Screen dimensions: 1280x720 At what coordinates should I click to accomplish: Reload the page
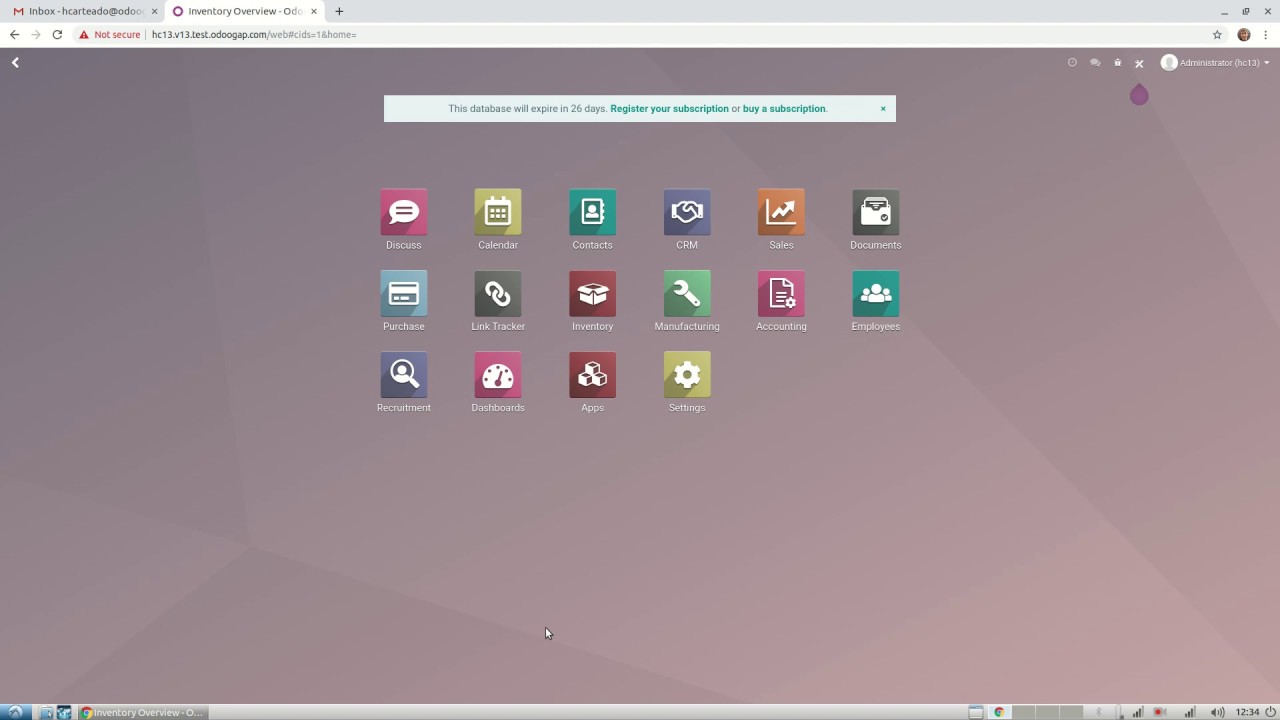[57, 34]
